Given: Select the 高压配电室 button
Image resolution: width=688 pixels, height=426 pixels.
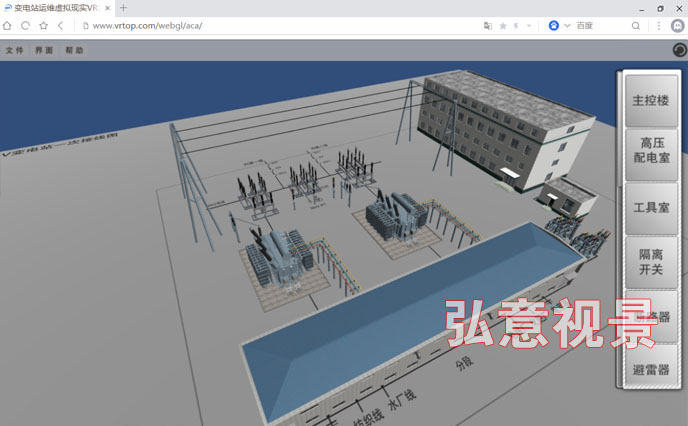Looking at the screenshot, I should coord(650,152).
